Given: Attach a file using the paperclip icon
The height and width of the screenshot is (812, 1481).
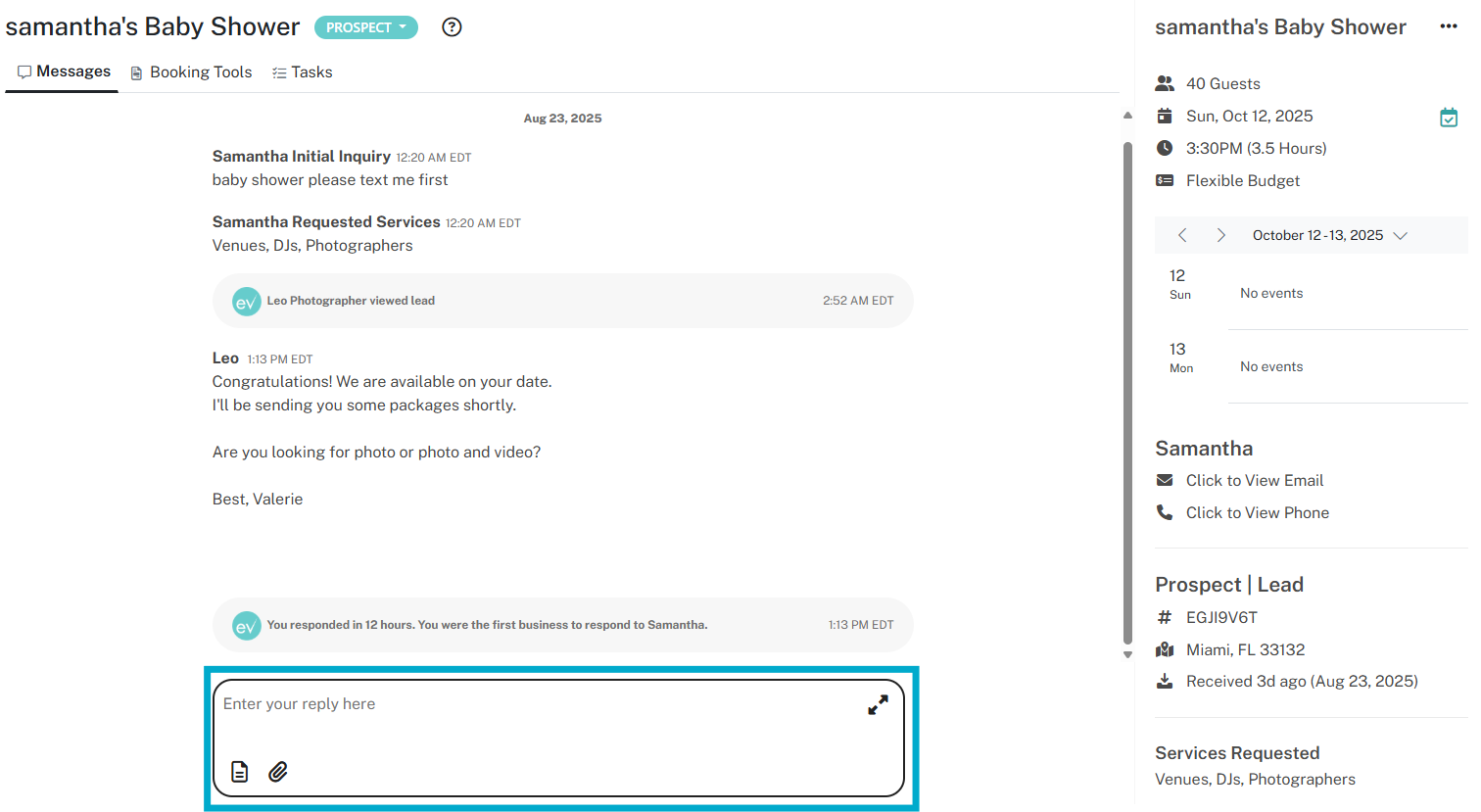Looking at the screenshot, I should (278, 772).
